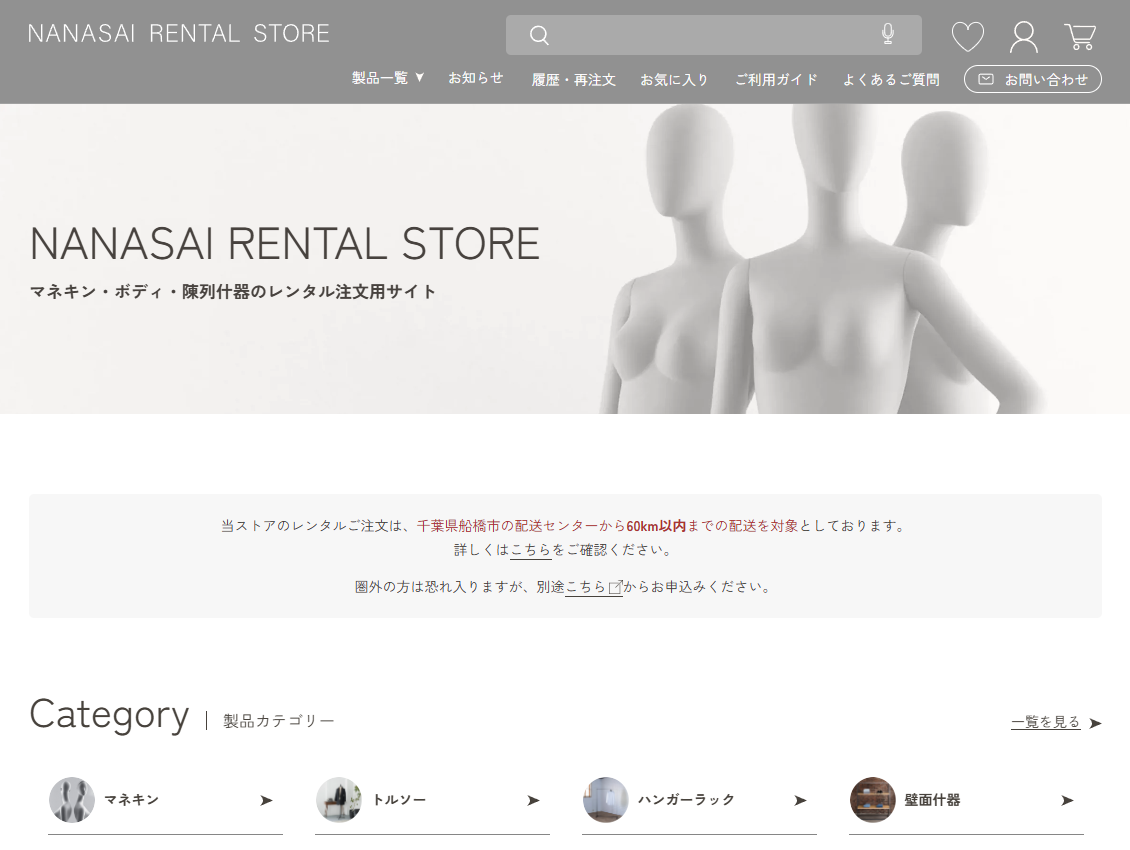
Task: Open the shopping cart
Action: pyautogui.click(x=1081, y=36)
